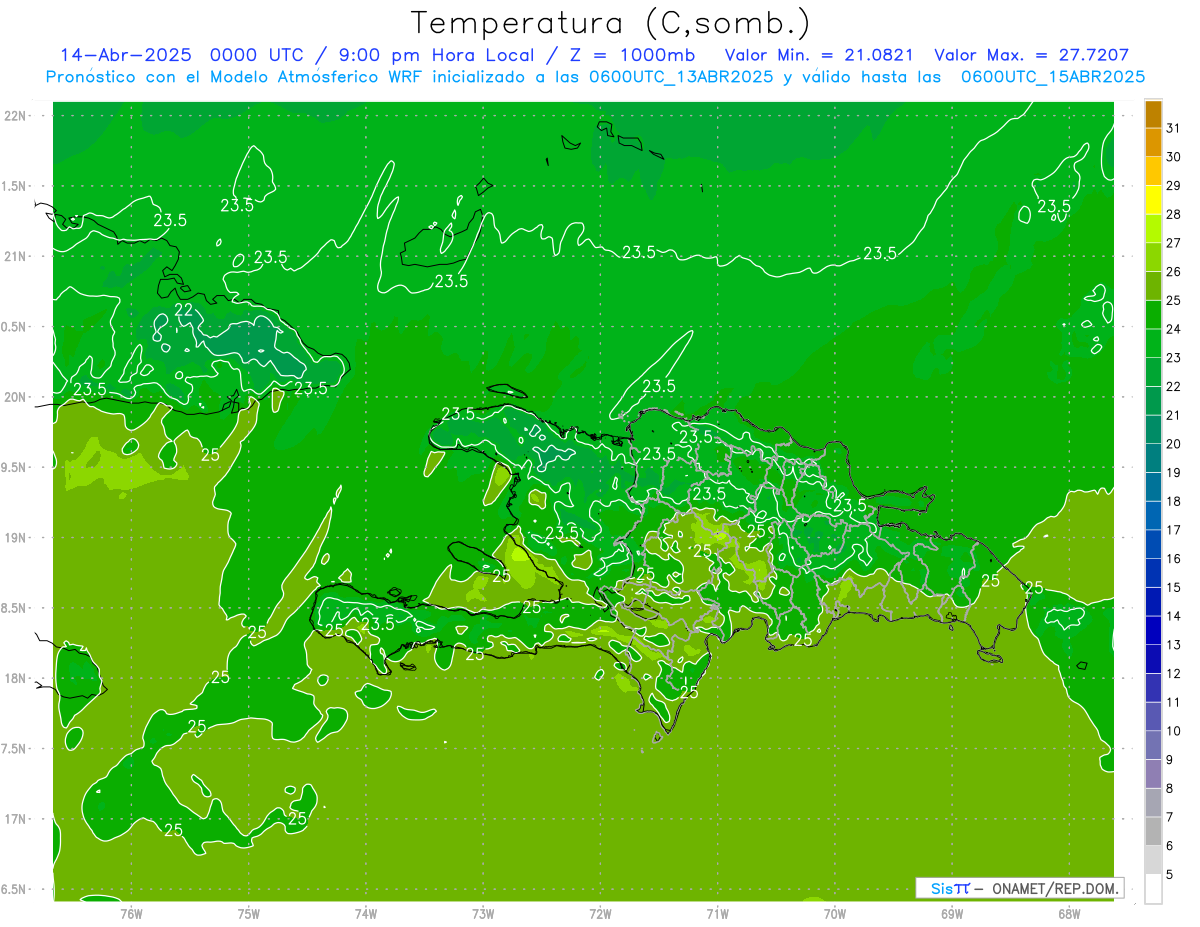Click the '75W' longitude axis label
Viewport: 1200px width, 927px height.
click(249, 913)
